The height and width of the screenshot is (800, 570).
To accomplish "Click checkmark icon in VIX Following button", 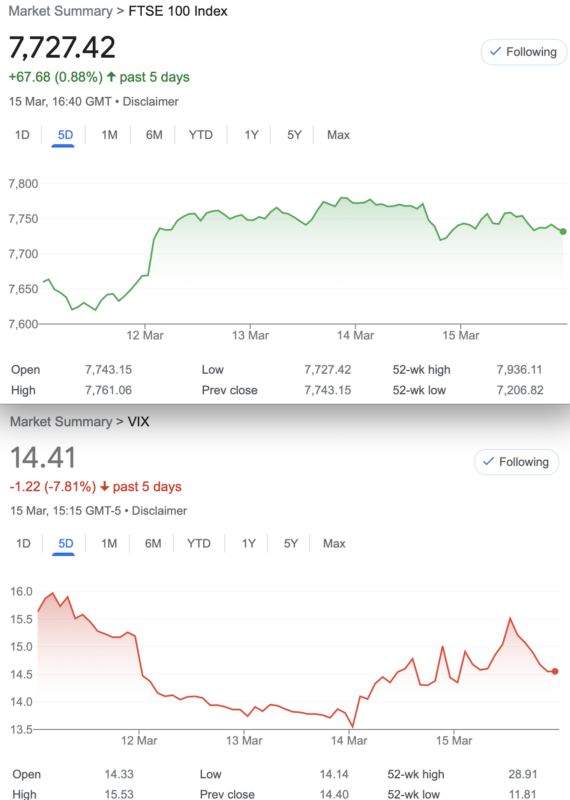I will tap(488, 461).
